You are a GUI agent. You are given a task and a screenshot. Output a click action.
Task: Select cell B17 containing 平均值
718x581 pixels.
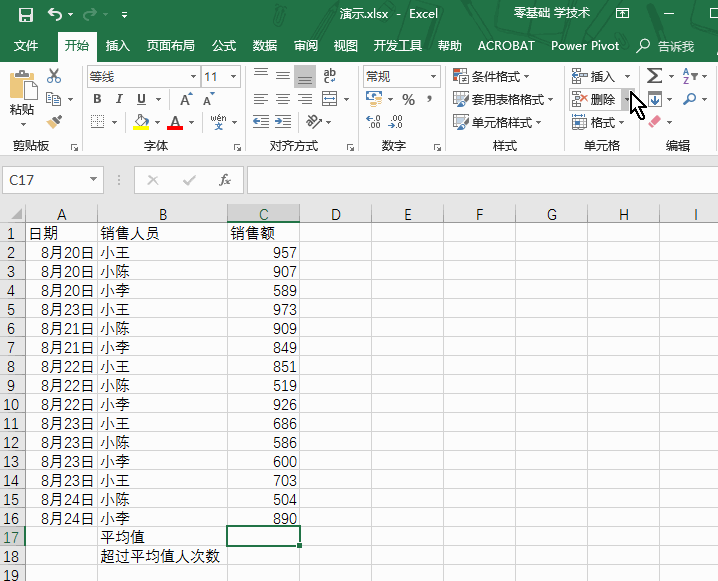pyautogui.click(x=163, y=537)
